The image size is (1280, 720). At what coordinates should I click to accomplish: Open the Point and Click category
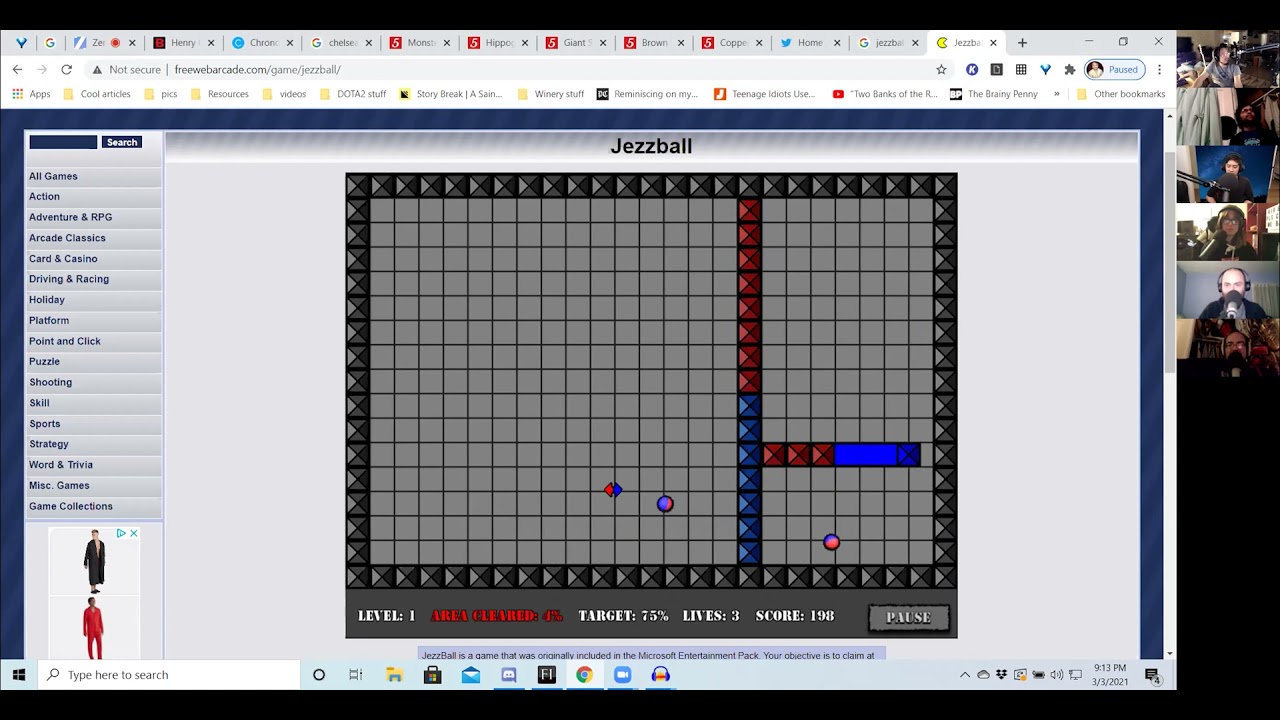click(94, 341)
